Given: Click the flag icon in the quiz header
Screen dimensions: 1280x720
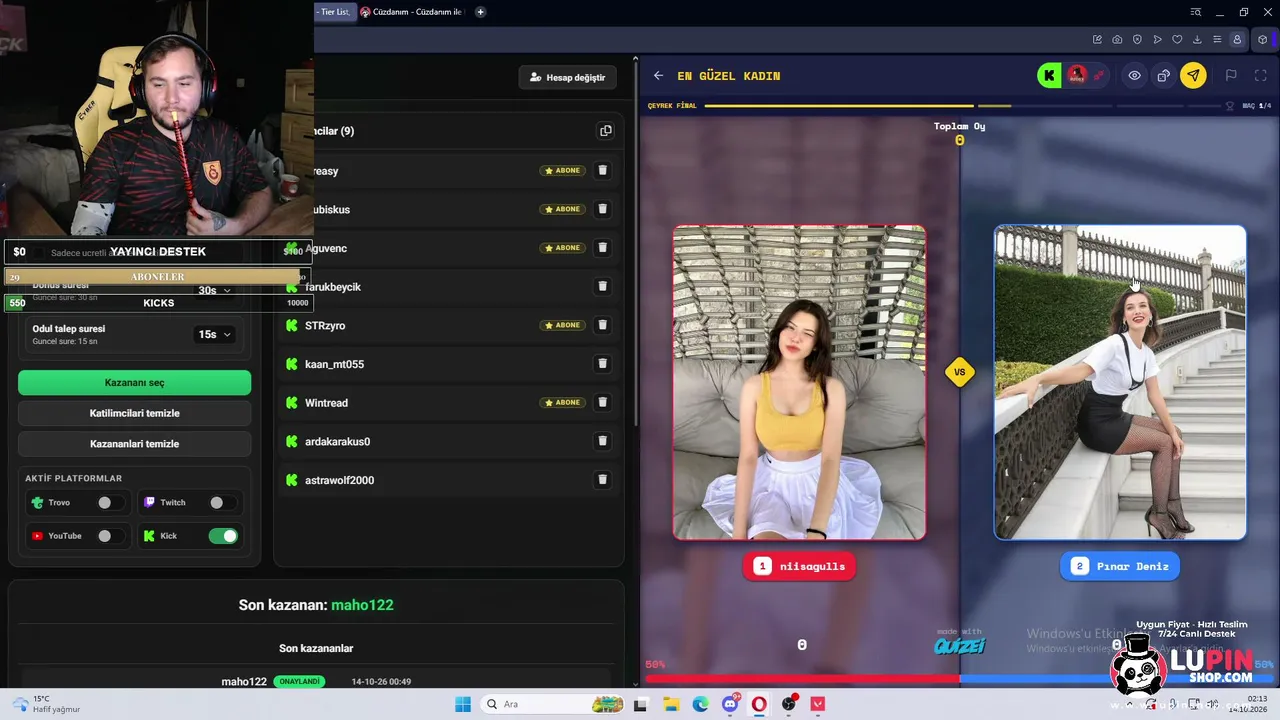Looking at the screenshot, I should 1231,76.
